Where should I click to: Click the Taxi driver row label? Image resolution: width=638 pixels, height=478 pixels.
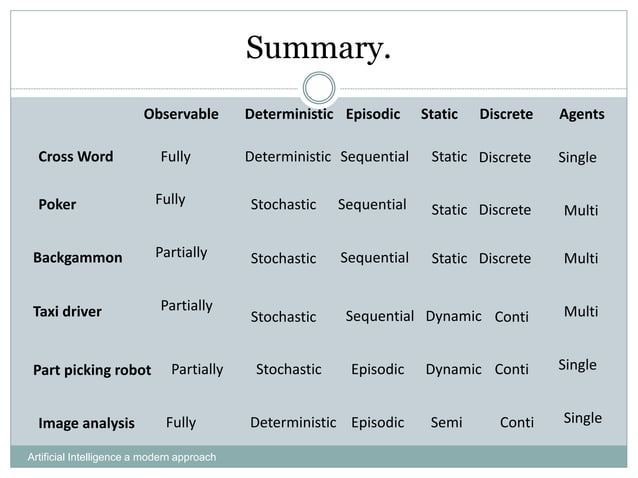(x=67, y=311)
